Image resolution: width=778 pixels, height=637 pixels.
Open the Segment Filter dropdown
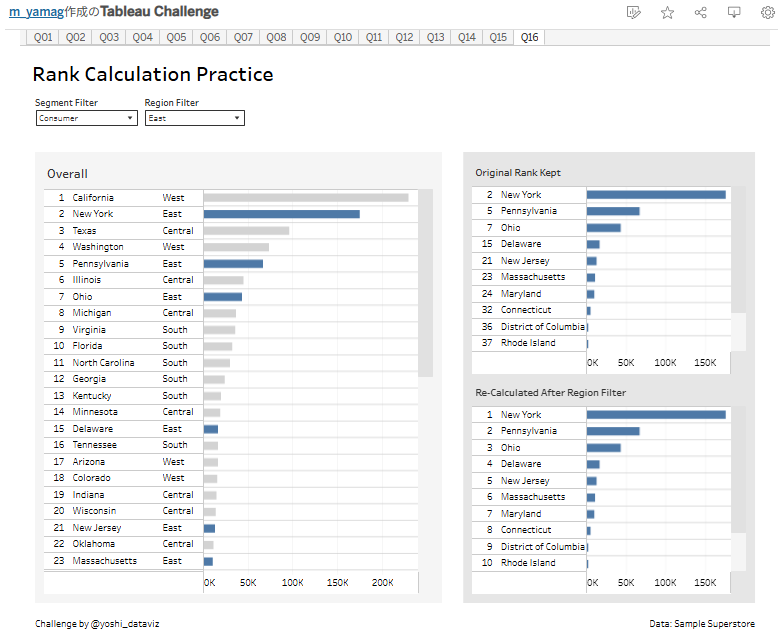click(86, 118)
